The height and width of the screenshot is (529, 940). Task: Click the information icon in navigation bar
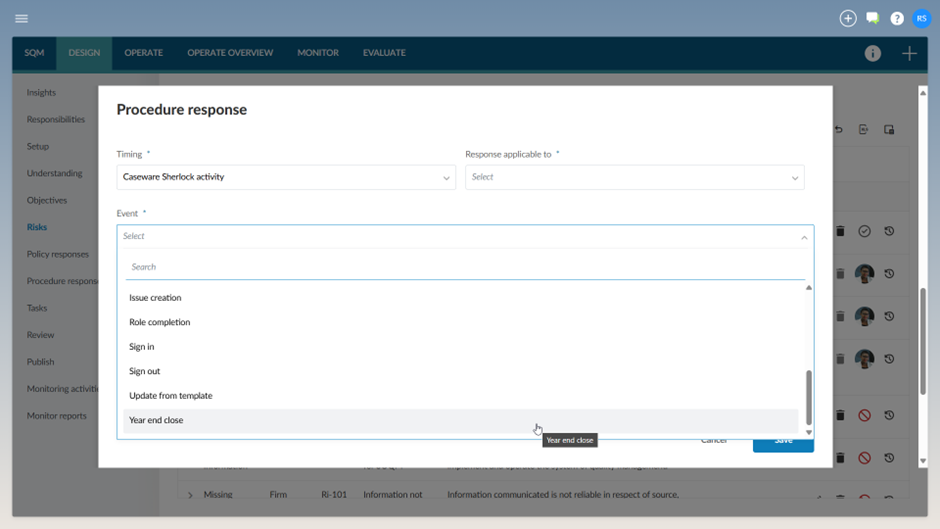coord(873,53)
